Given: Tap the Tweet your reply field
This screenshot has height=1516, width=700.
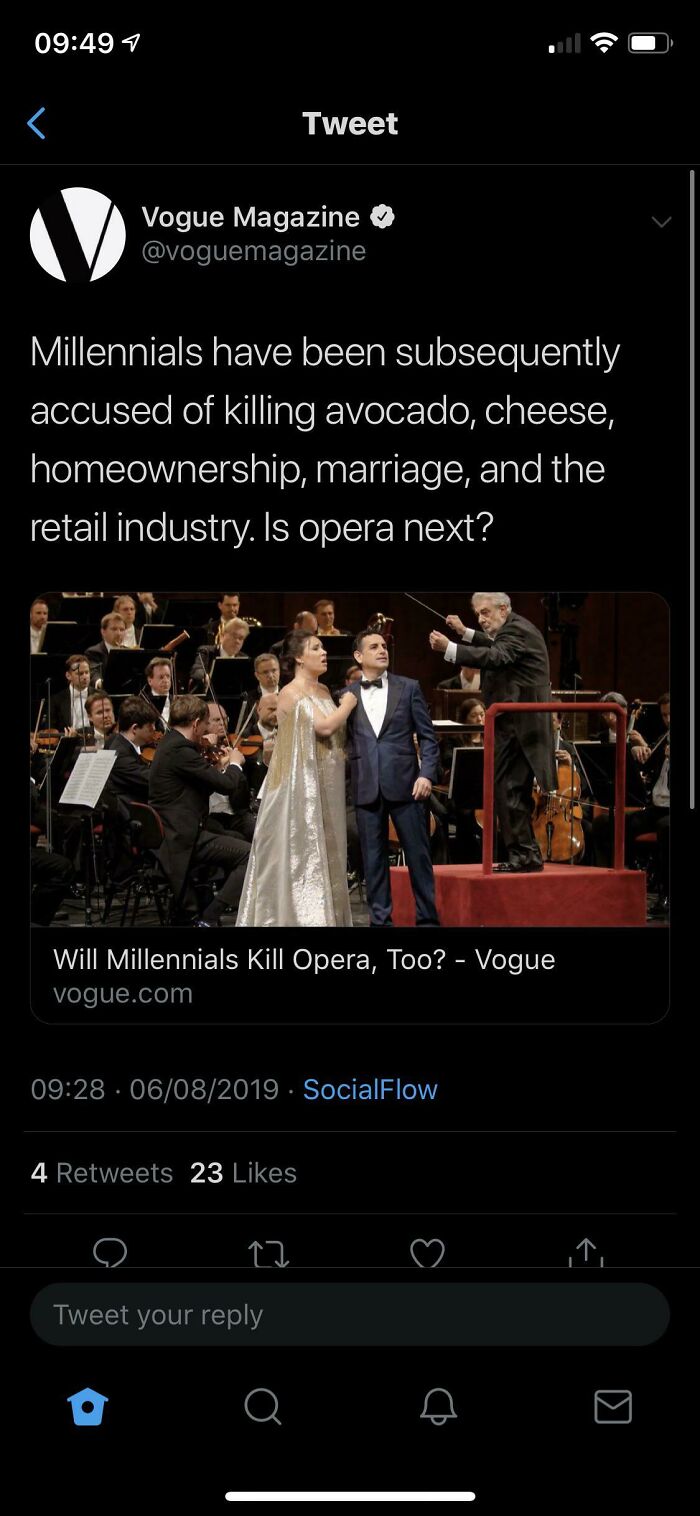Looking at the screenshot, I should tap(349, 1314).
